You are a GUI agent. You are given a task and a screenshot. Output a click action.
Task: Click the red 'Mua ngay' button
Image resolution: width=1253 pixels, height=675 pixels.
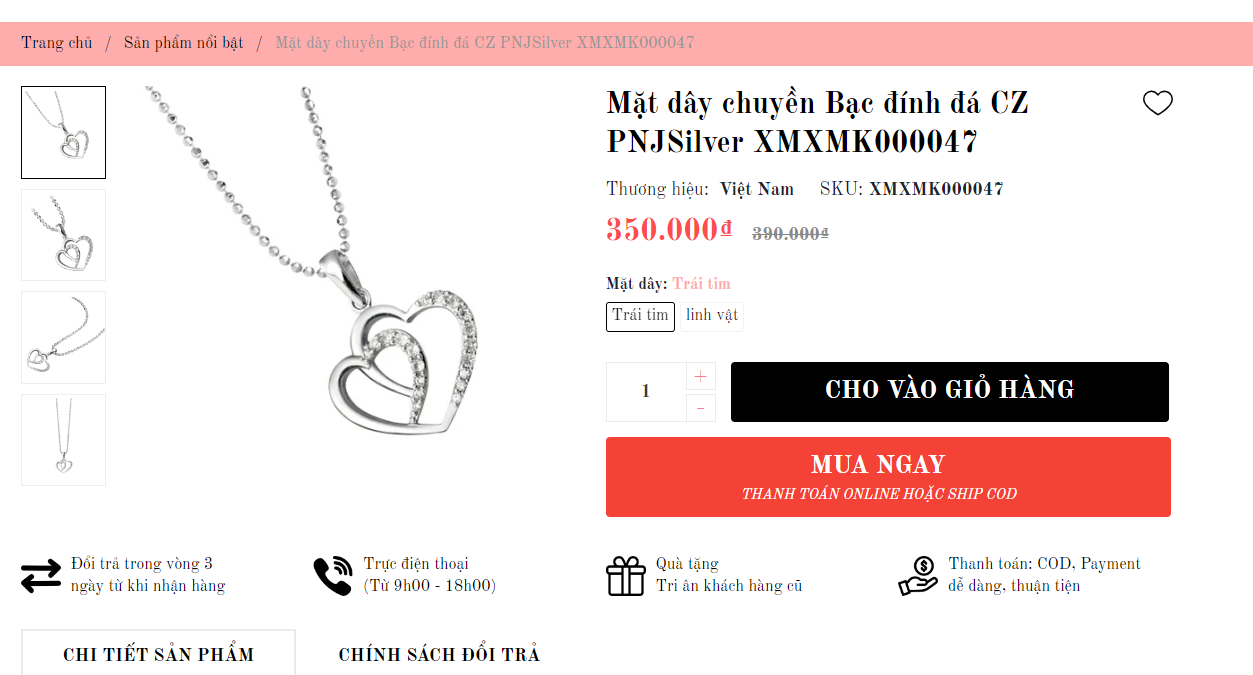888,477
